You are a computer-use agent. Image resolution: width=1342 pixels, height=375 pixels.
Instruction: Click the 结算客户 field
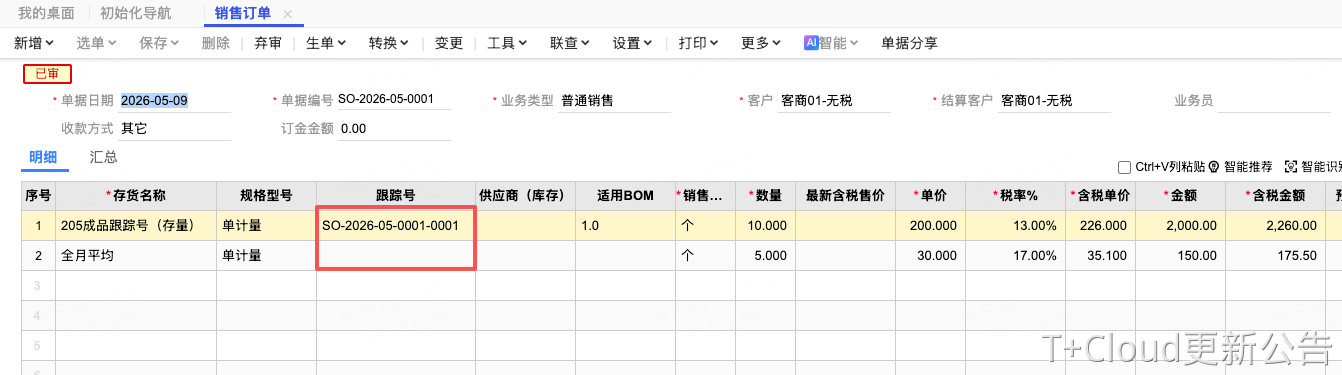click(x=1054, y=101)
